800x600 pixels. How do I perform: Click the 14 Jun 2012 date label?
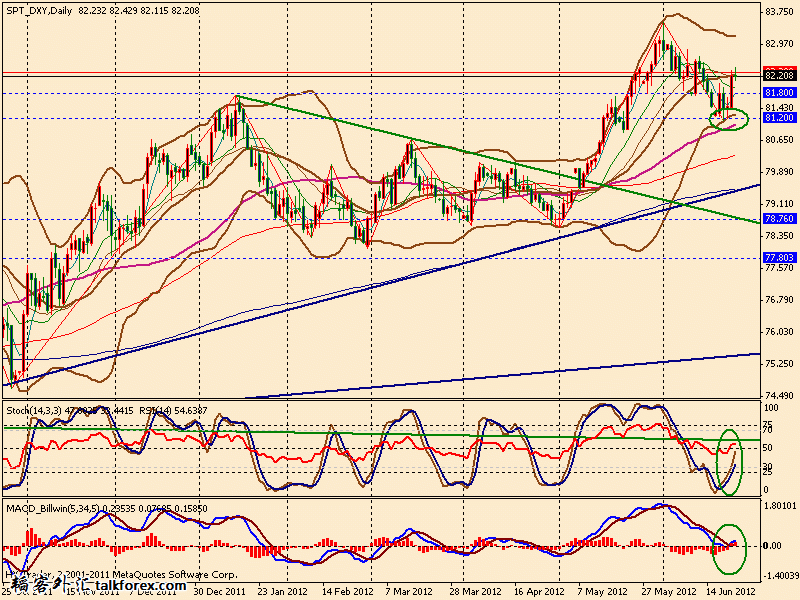tap(731, 592)
